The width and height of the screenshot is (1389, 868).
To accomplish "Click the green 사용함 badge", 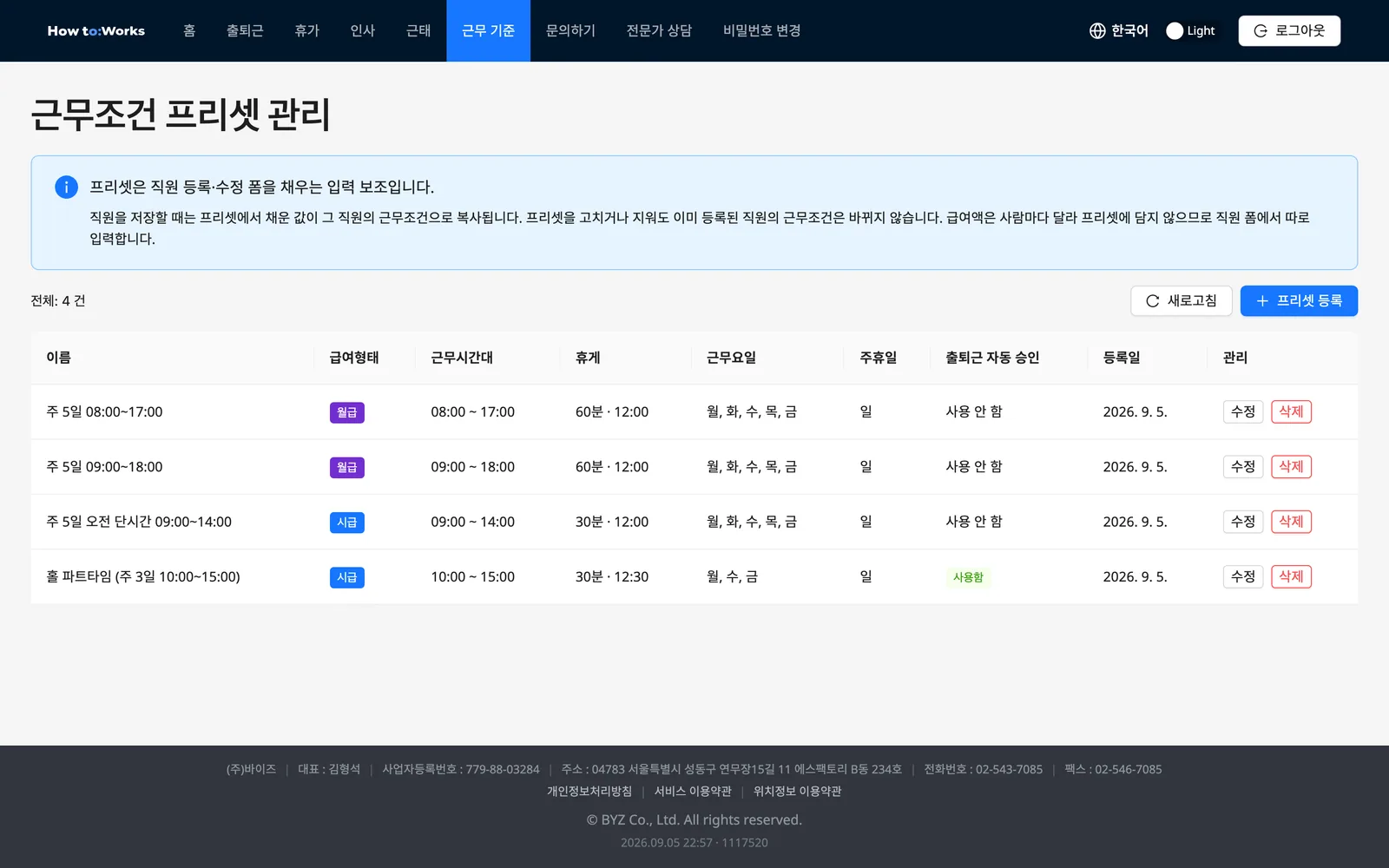I will (x=968, y=577).
